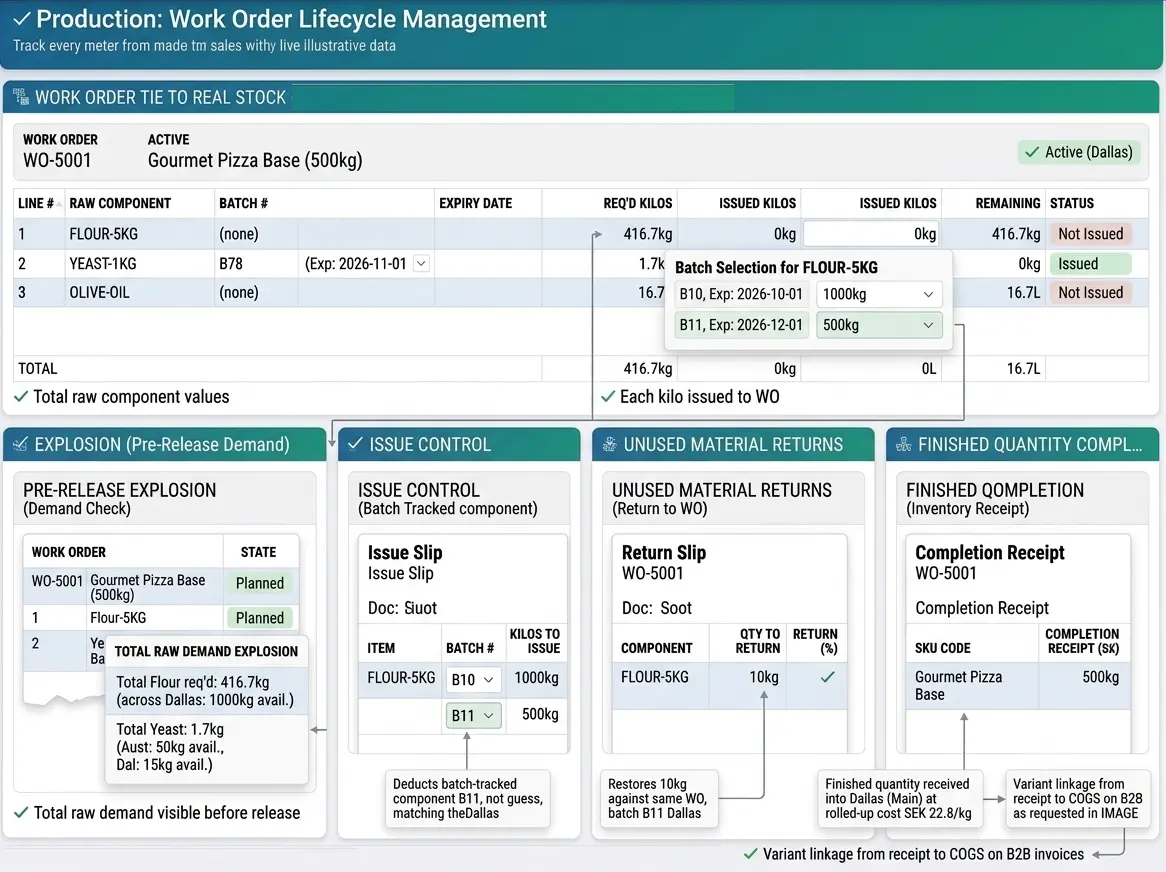
Task: Open the B10 quantity dropdown showing 1000kg
Action: tap(879, 294)
